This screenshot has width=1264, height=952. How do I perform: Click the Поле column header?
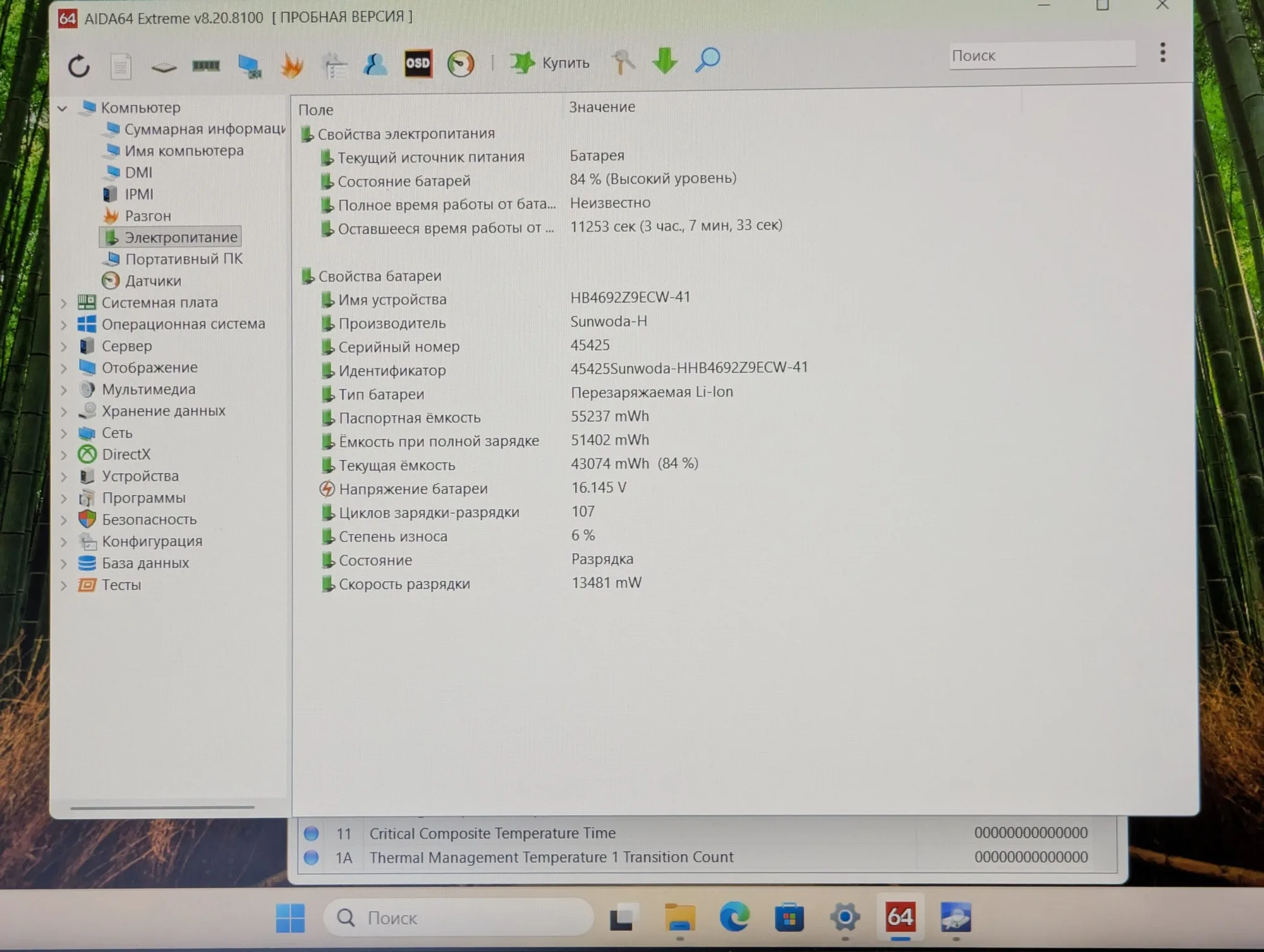tap(315, 110)
